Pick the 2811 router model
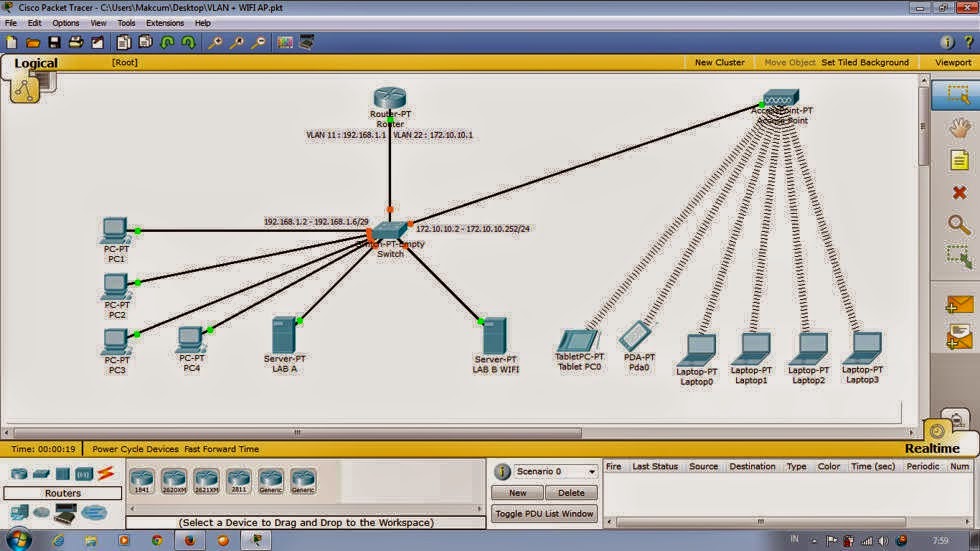This screenshot has width=980, height=551. (238, 481)
